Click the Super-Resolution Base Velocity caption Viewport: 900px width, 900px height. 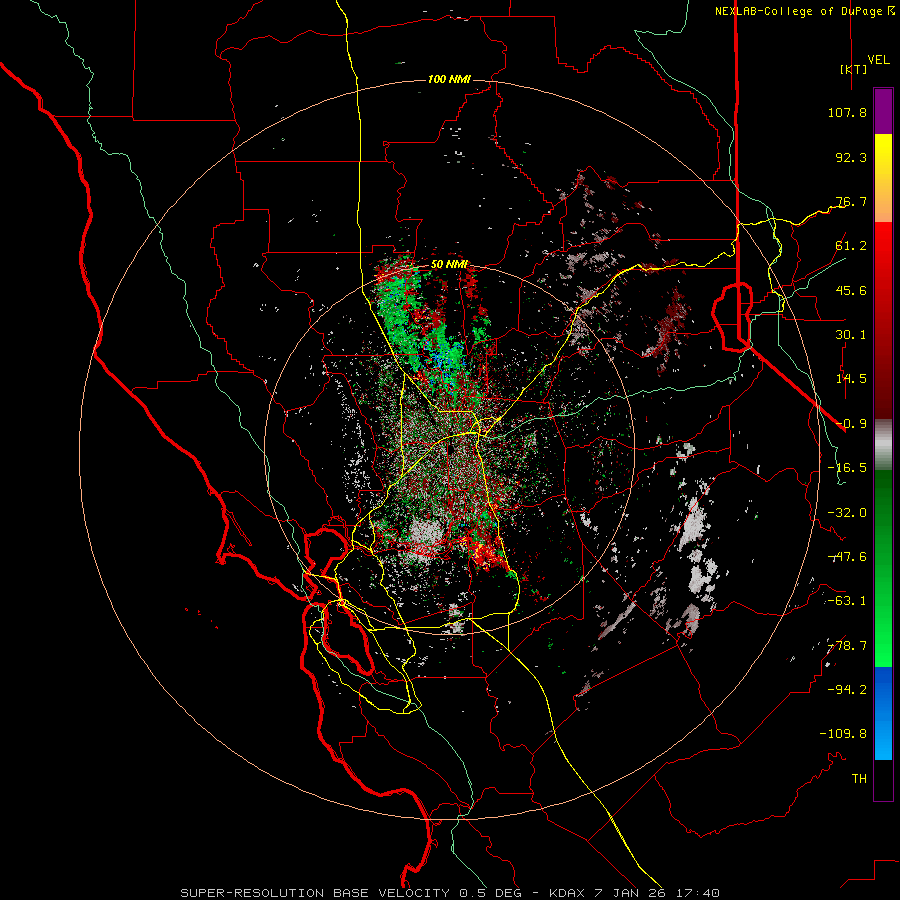450,893
